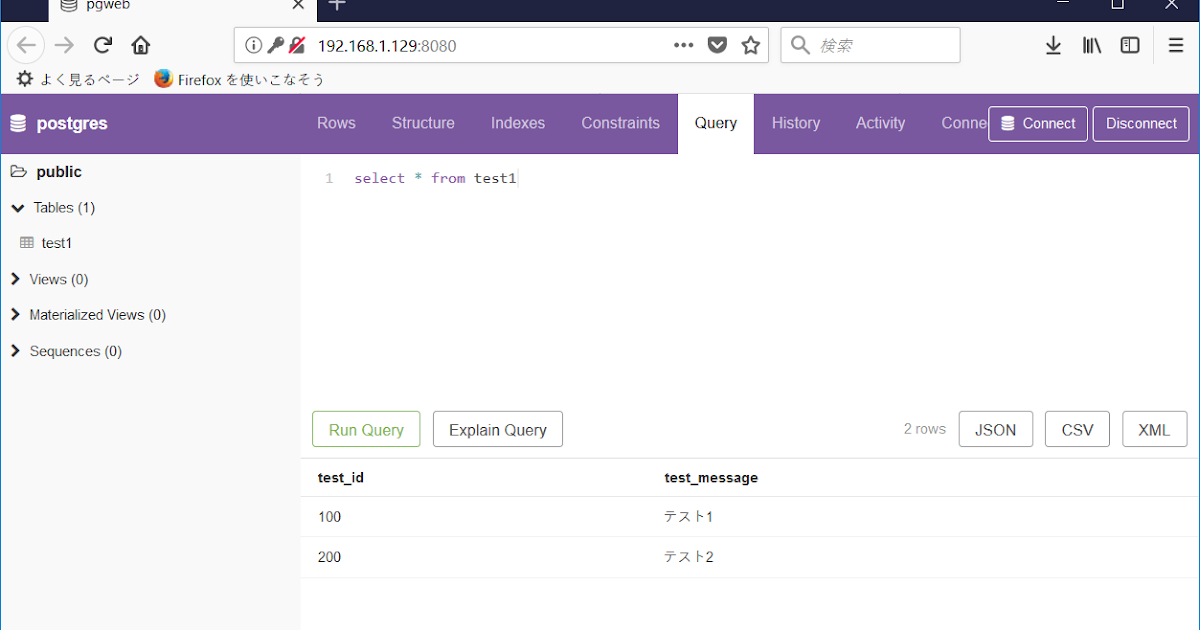Toggle the Firefox sidebar icon
Viewport: 1200px width, 630px height.
tap(1130, 45)
